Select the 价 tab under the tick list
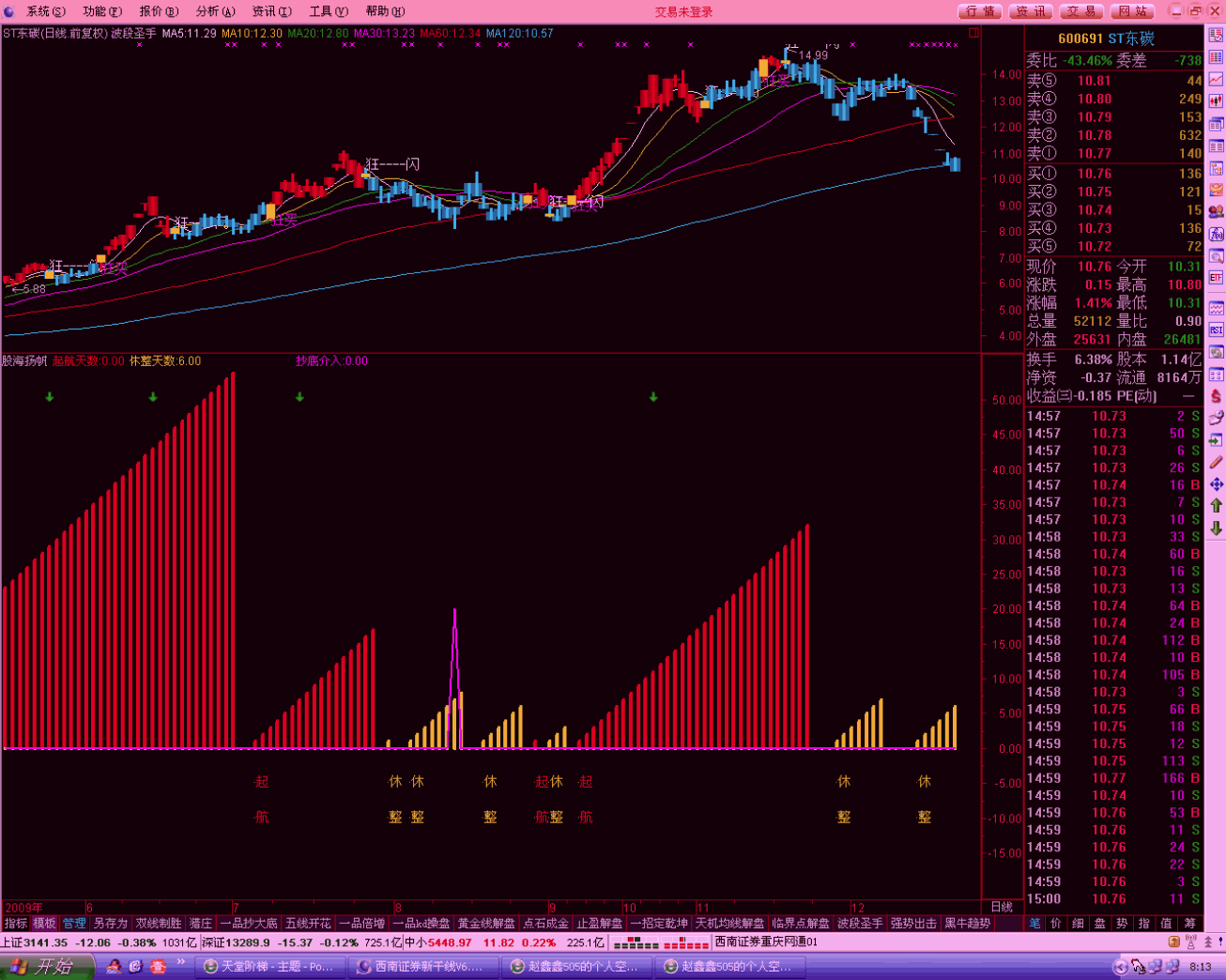 click(x=1056, y=924)
